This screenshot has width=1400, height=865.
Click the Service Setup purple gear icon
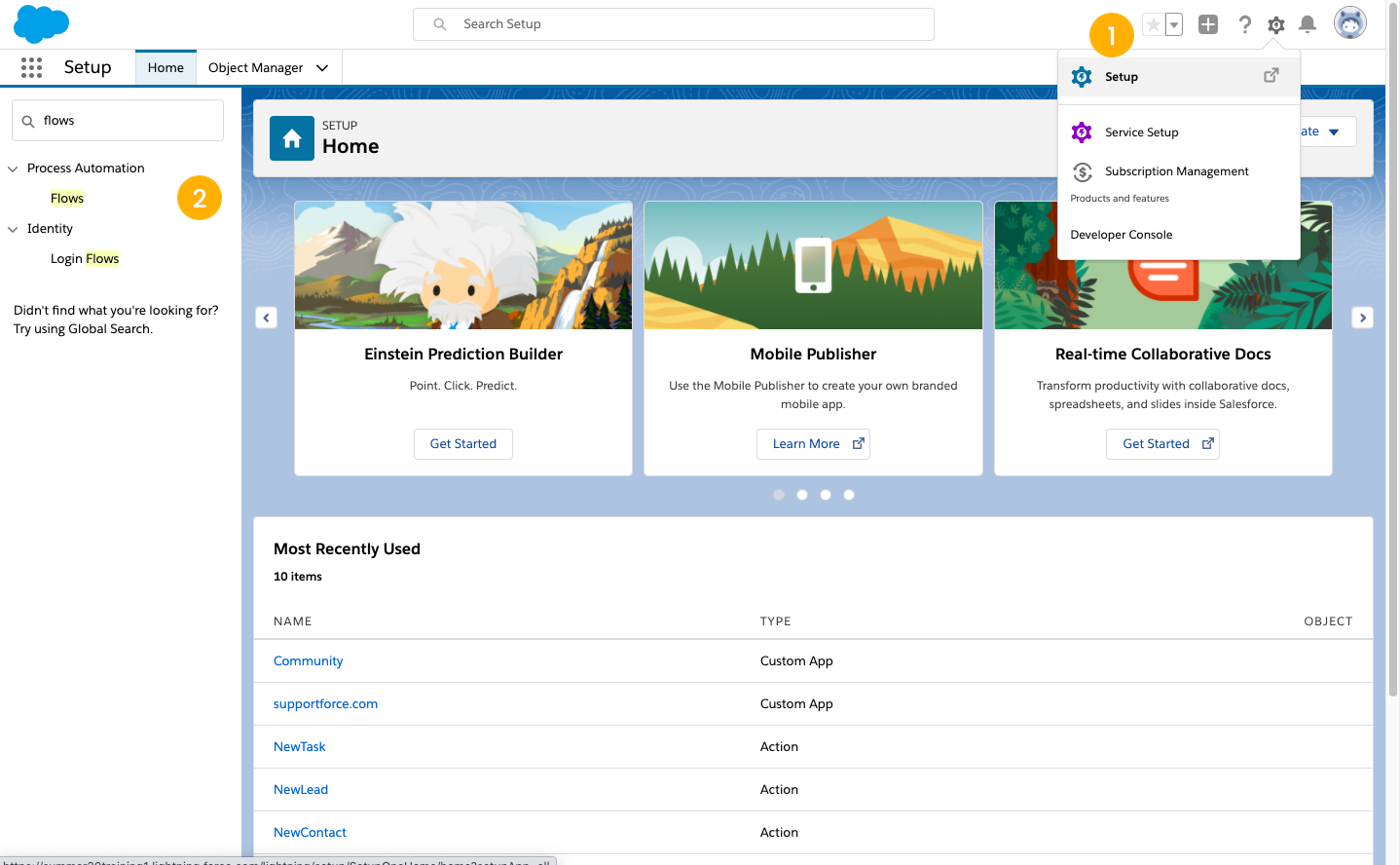point(1082,132)
